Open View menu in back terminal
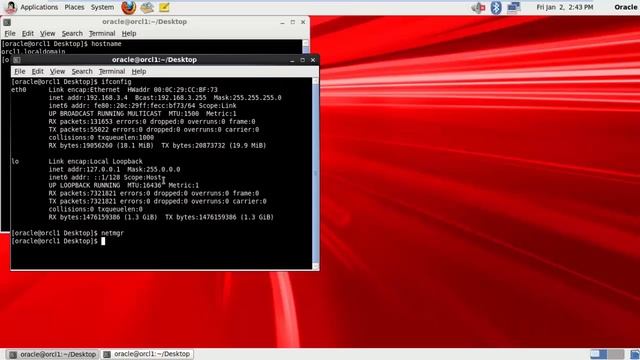Viewport: 640px width, 360px height. coord(47,33)
